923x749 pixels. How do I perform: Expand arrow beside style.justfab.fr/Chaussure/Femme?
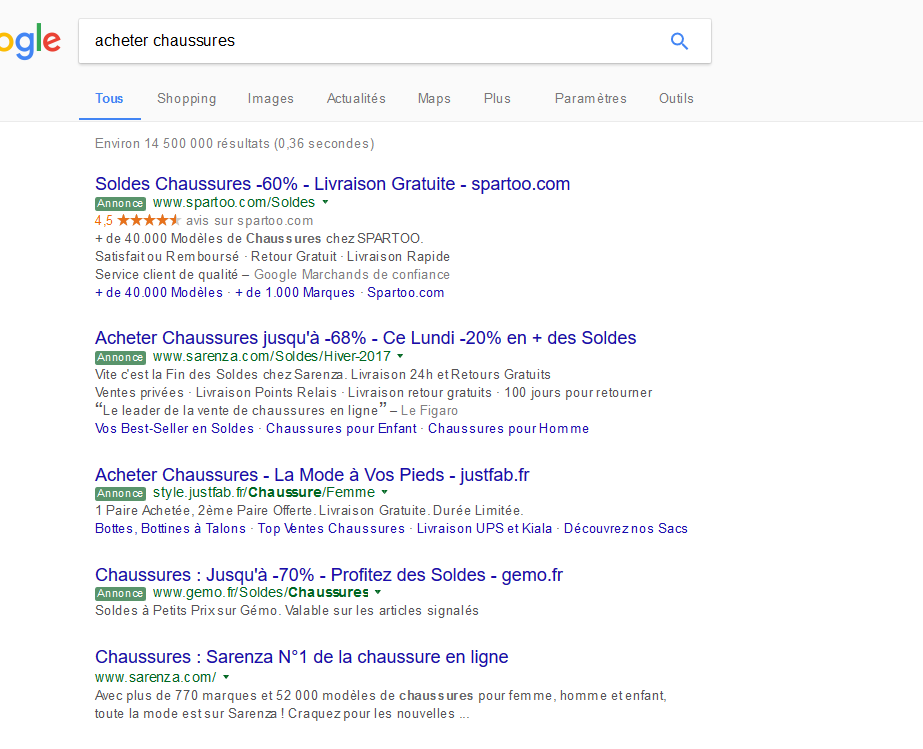[385, 492]
